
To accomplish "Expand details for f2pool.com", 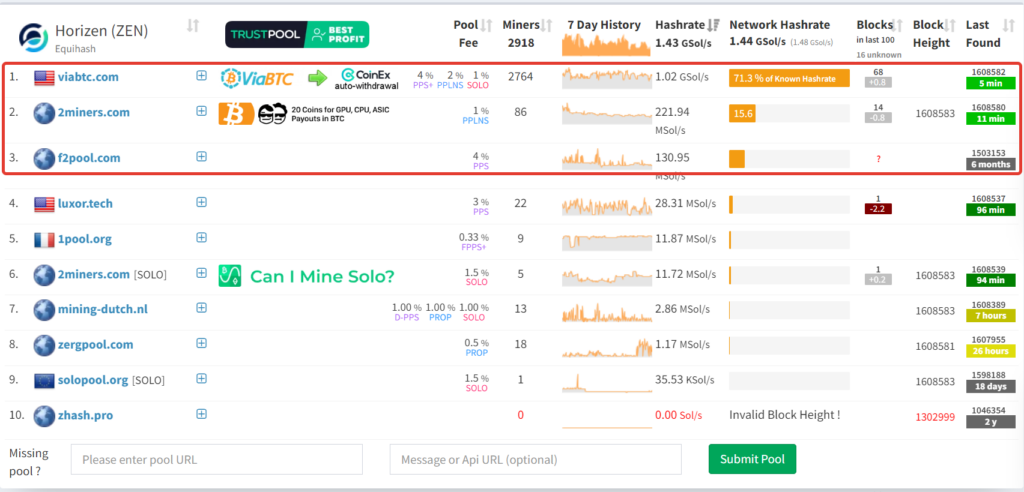I will tap(201, 156).
